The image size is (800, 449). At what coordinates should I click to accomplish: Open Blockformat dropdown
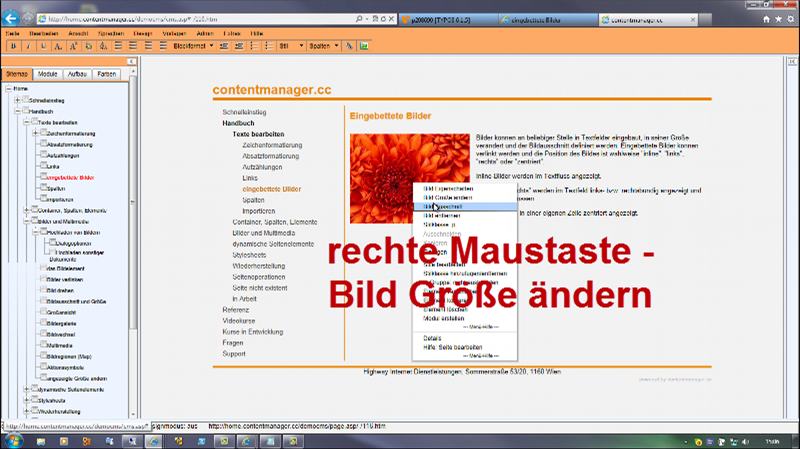pyautogui.click(x=193, y=46)
